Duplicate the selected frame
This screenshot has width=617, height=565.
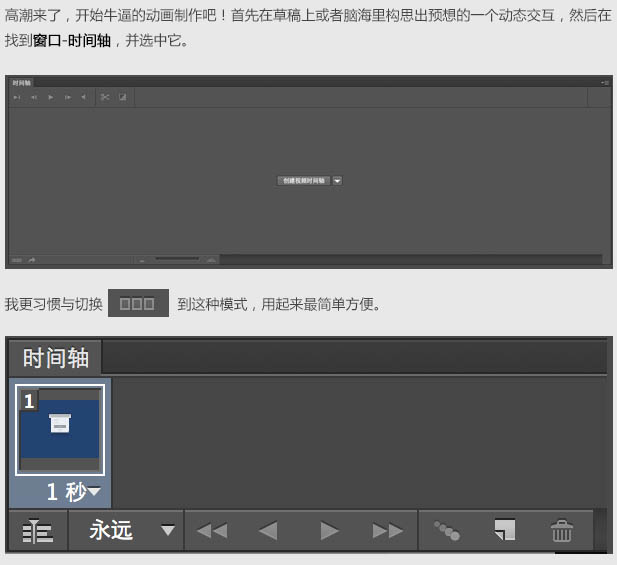point(504,530)
